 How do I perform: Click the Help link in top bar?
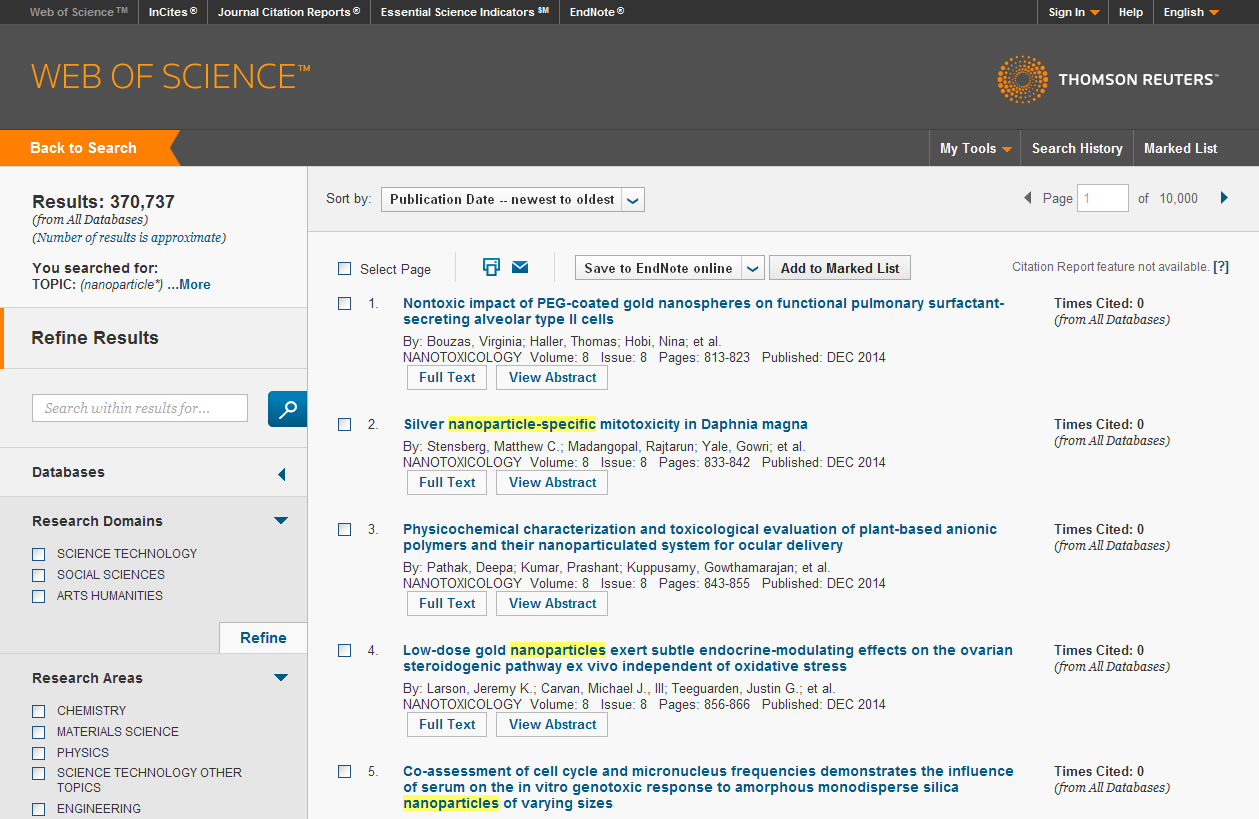click(1131, 12)
